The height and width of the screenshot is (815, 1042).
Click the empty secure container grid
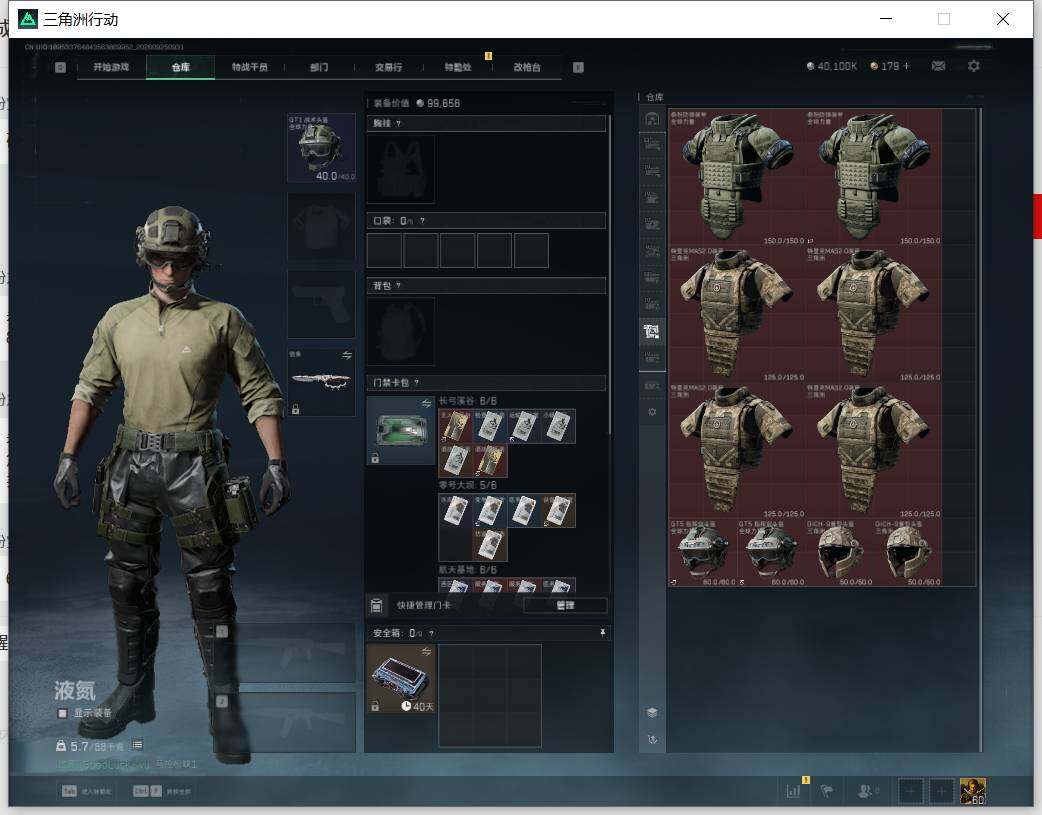coord(490,695)
